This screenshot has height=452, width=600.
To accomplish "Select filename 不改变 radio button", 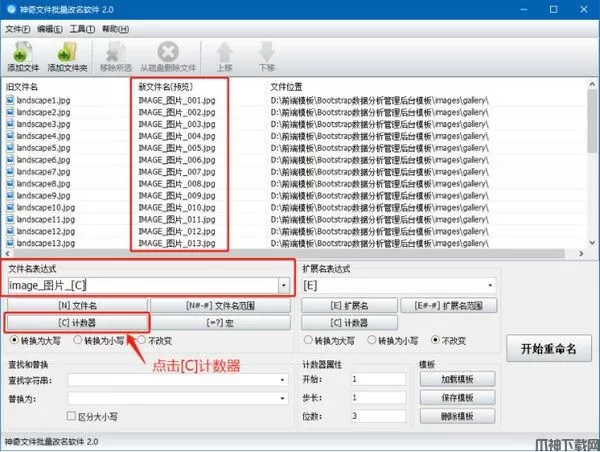I will click(142, 340).
